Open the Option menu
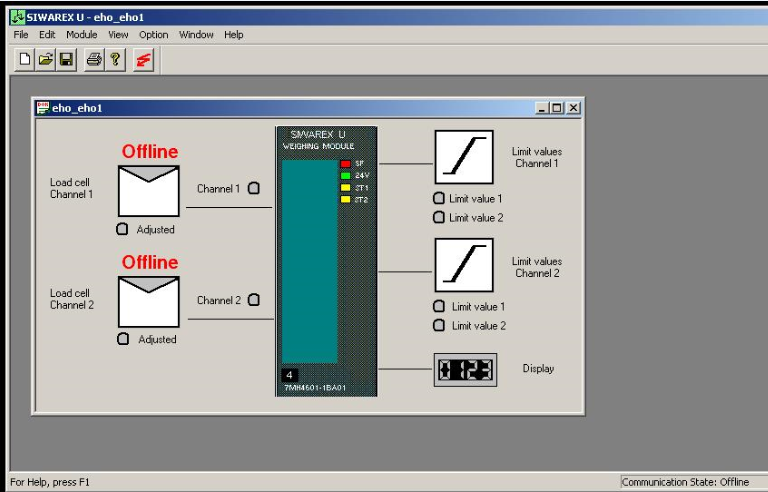768x492 pixels. pyautogui.click(x=153, y=35)
